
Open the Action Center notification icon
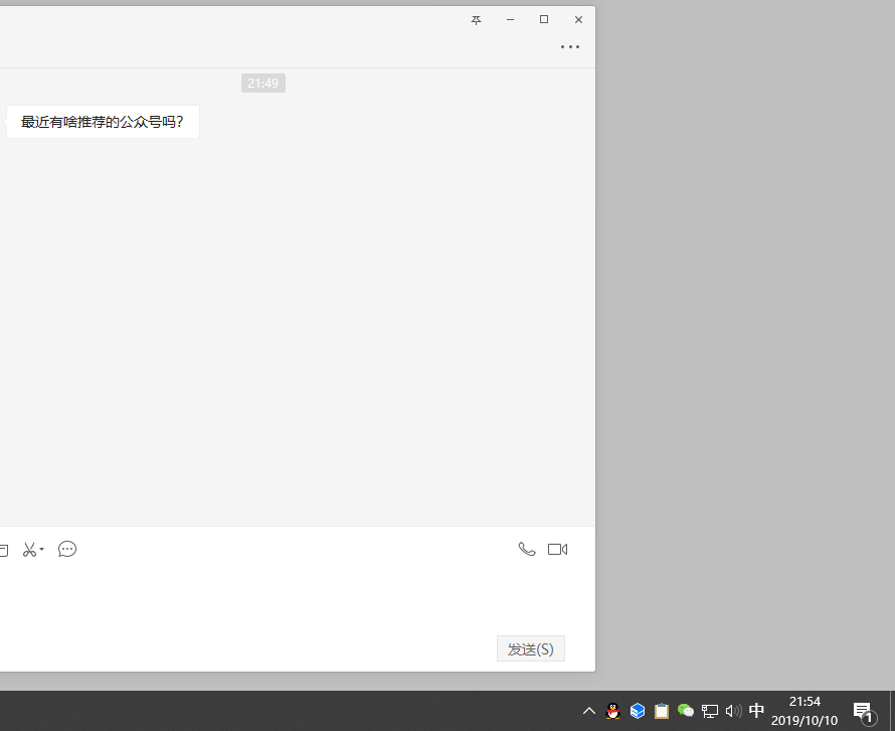[862, 710]
